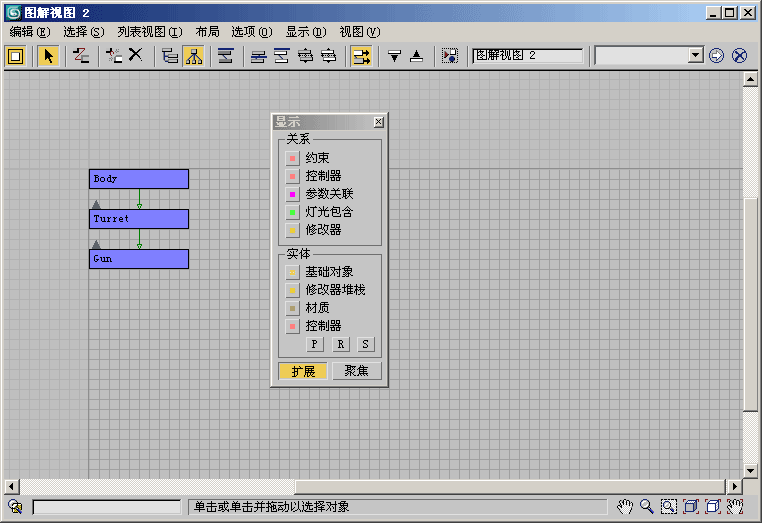Screen dimensions: 762x523
Task: Toggle the 材质 entity color swatch
Action: click(293, 308)
